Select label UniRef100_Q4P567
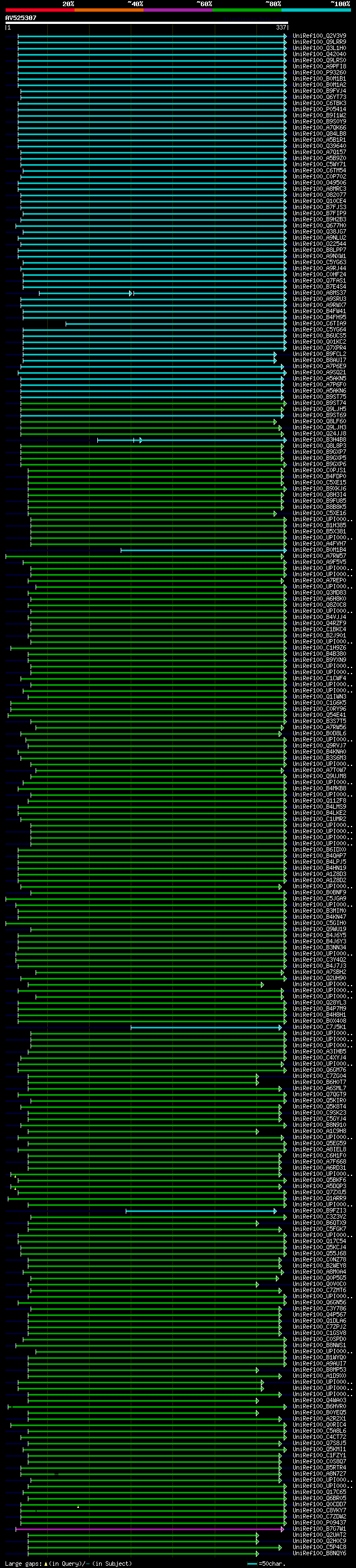Viewport: 356px width, 1568px height. 319,1315
